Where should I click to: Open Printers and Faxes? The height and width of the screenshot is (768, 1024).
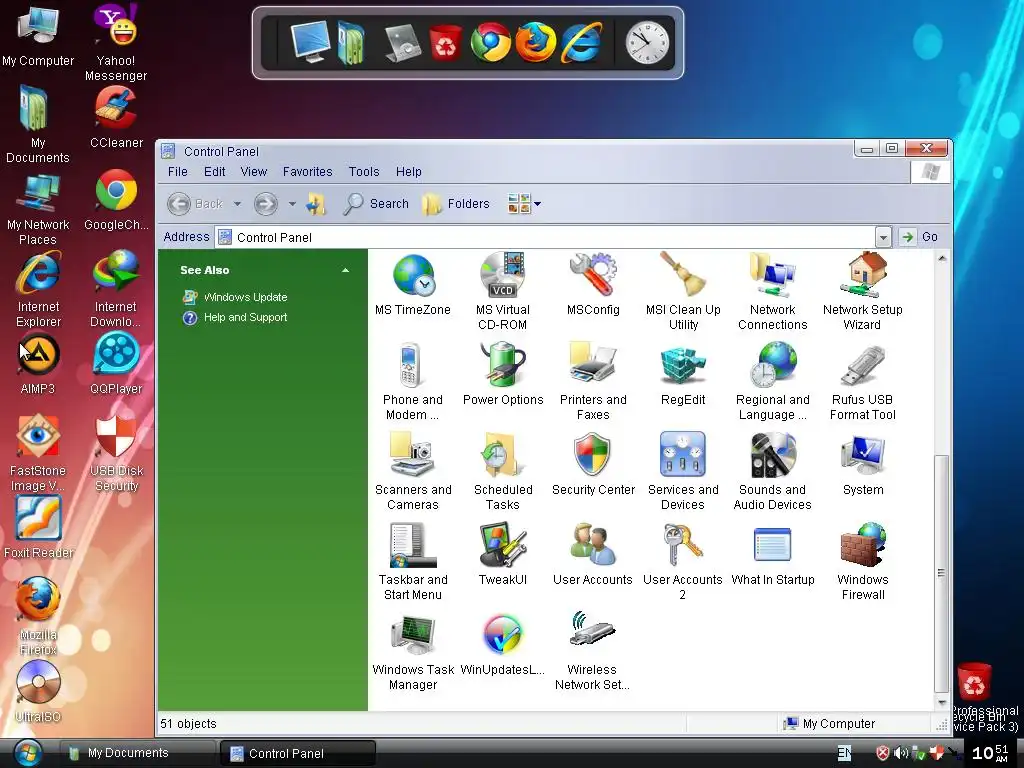click(x=593, y=381)
